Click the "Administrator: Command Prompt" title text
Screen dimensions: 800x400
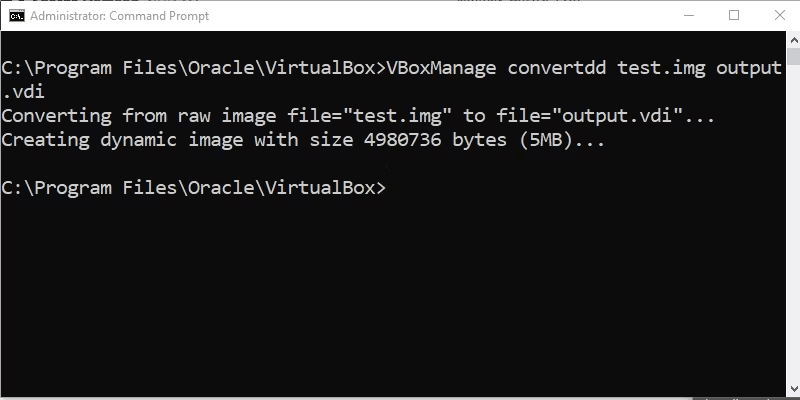point(119,16)
